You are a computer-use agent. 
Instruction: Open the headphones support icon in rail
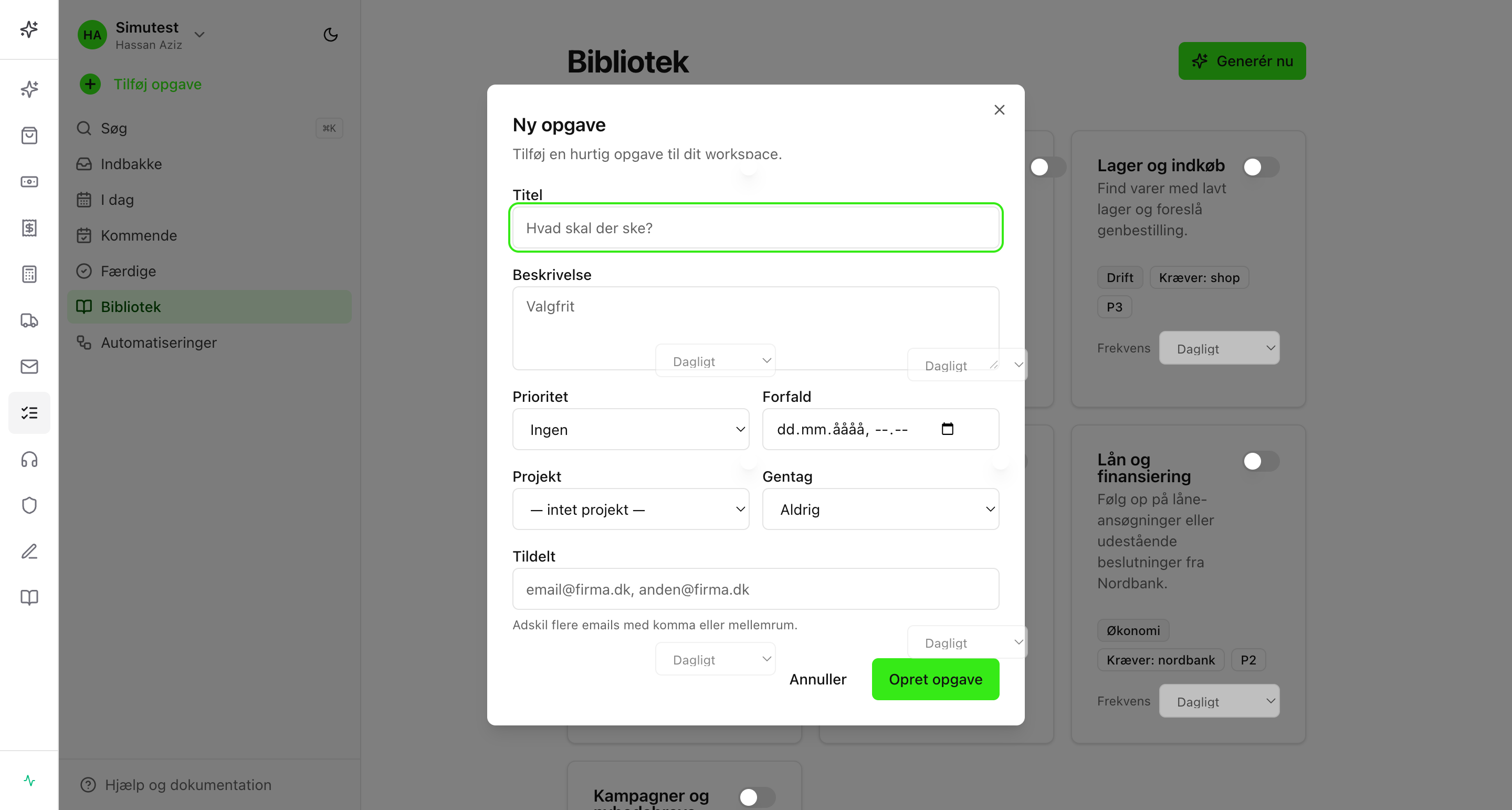29,459
